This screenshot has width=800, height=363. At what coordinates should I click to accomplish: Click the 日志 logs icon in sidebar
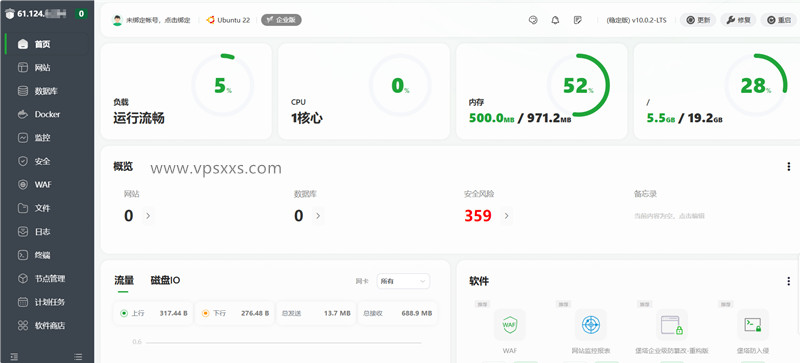tap(22, 232)
